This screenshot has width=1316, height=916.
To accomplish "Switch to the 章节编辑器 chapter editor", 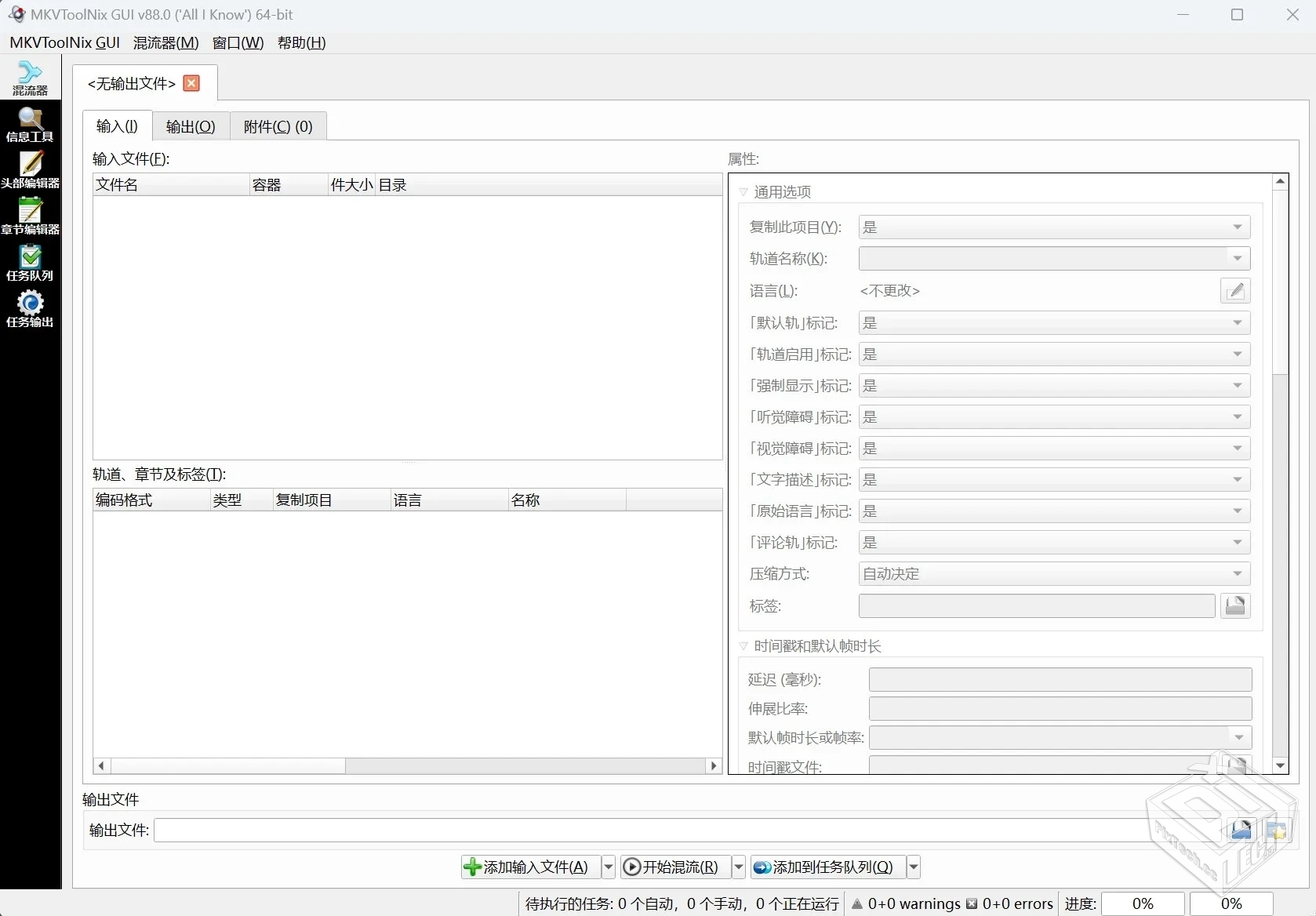I will pyautogui.click(x=31, y=216).
